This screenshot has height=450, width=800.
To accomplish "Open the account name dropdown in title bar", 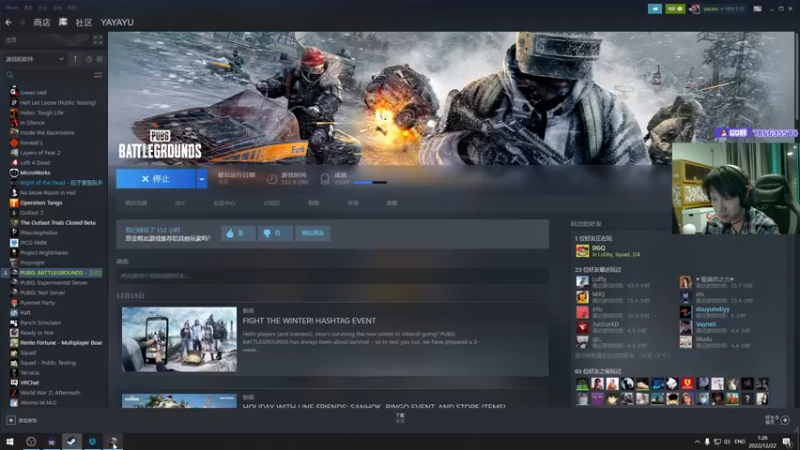I will tap(723, 9).
